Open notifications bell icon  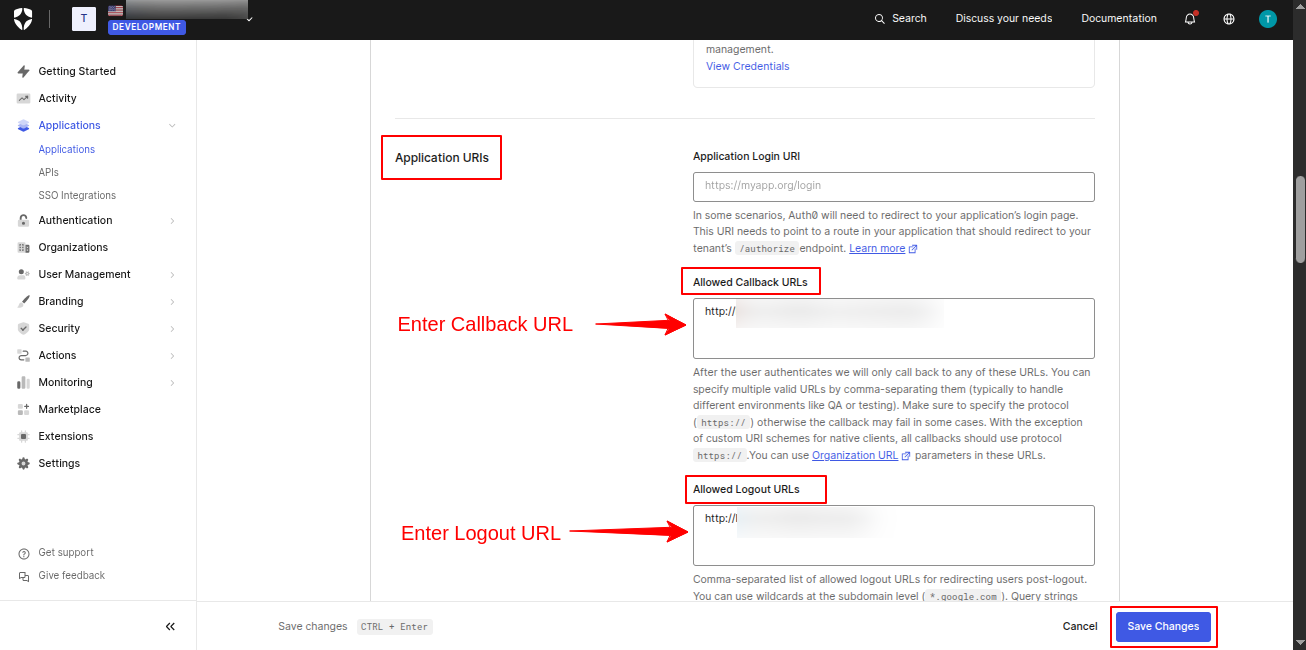(1190, 18)
